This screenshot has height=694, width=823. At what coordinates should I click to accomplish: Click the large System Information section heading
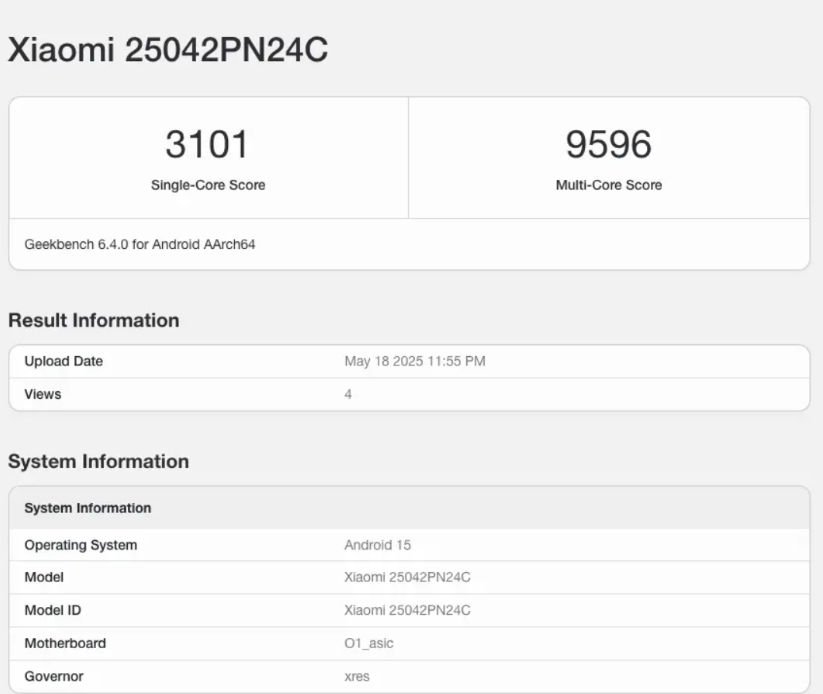(98, 461)
